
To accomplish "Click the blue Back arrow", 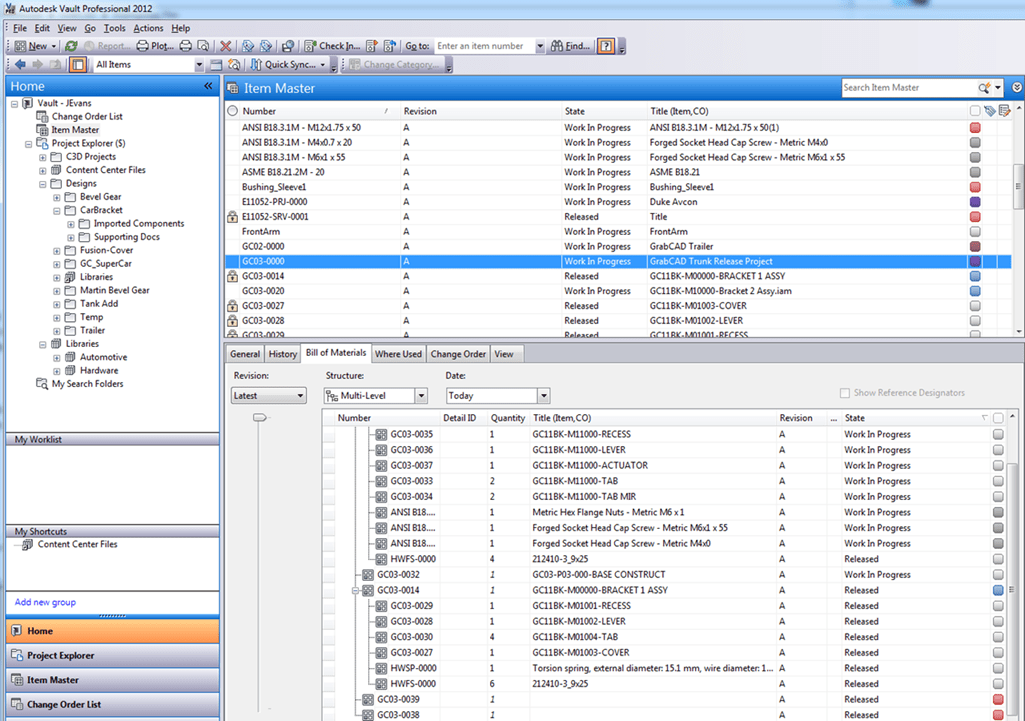I will [20, 64].
